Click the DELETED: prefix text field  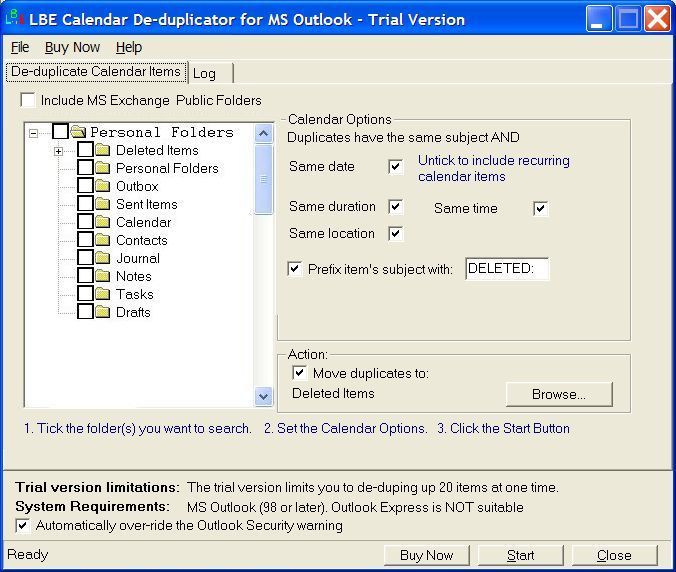coord(507,269)
